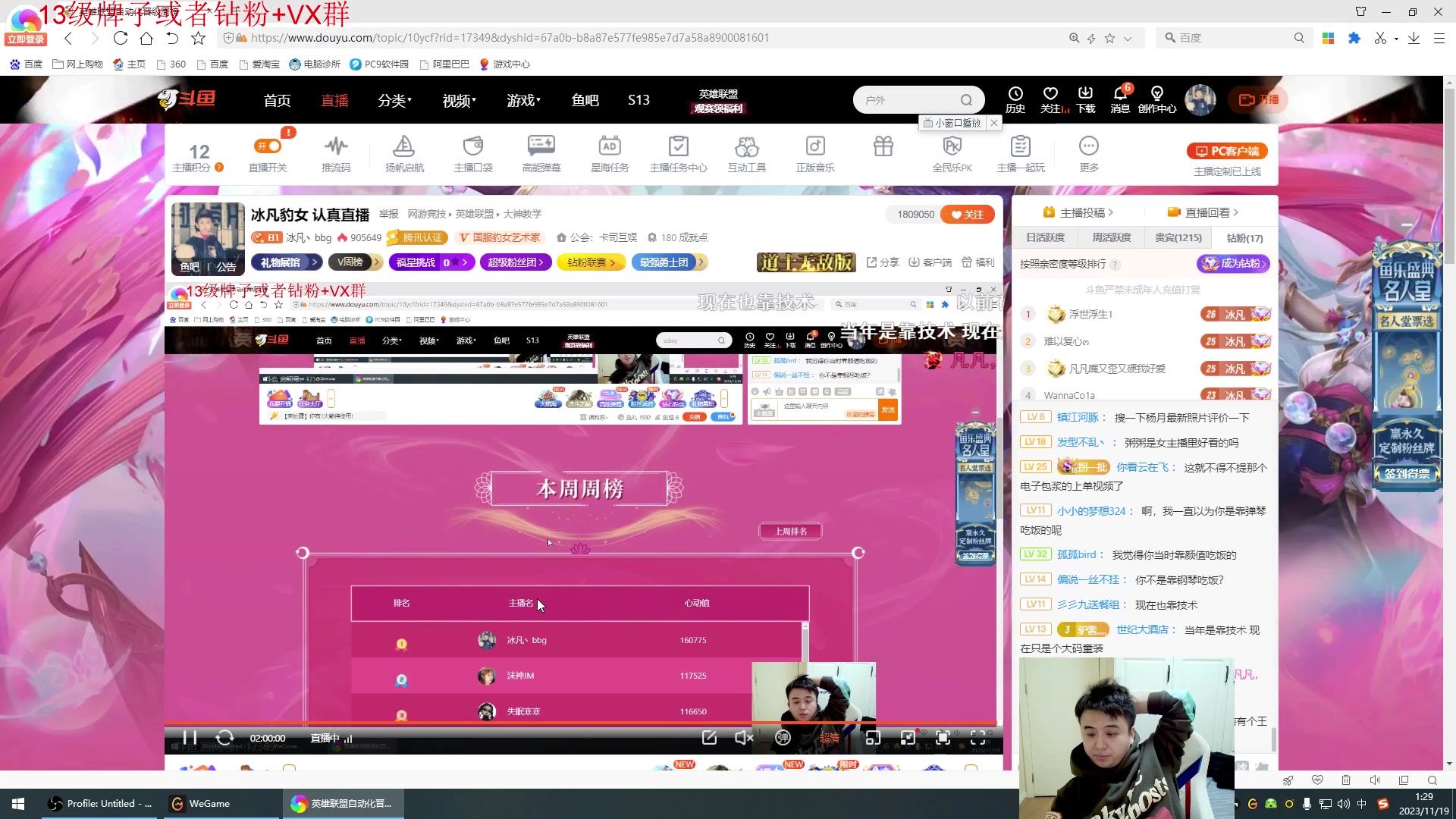Open the 正版音乐 licensed music tool
The height and width of the screenshot is (819, 1456).
(x=815, y=154)
